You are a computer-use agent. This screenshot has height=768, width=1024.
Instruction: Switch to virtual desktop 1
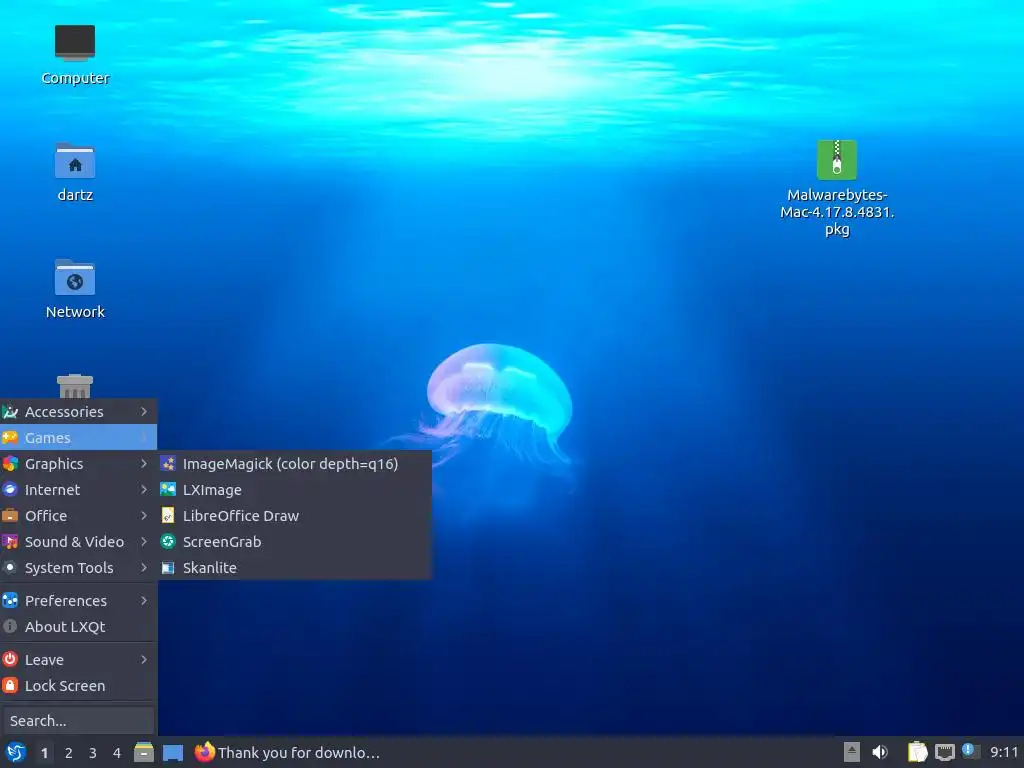(44, 753)
